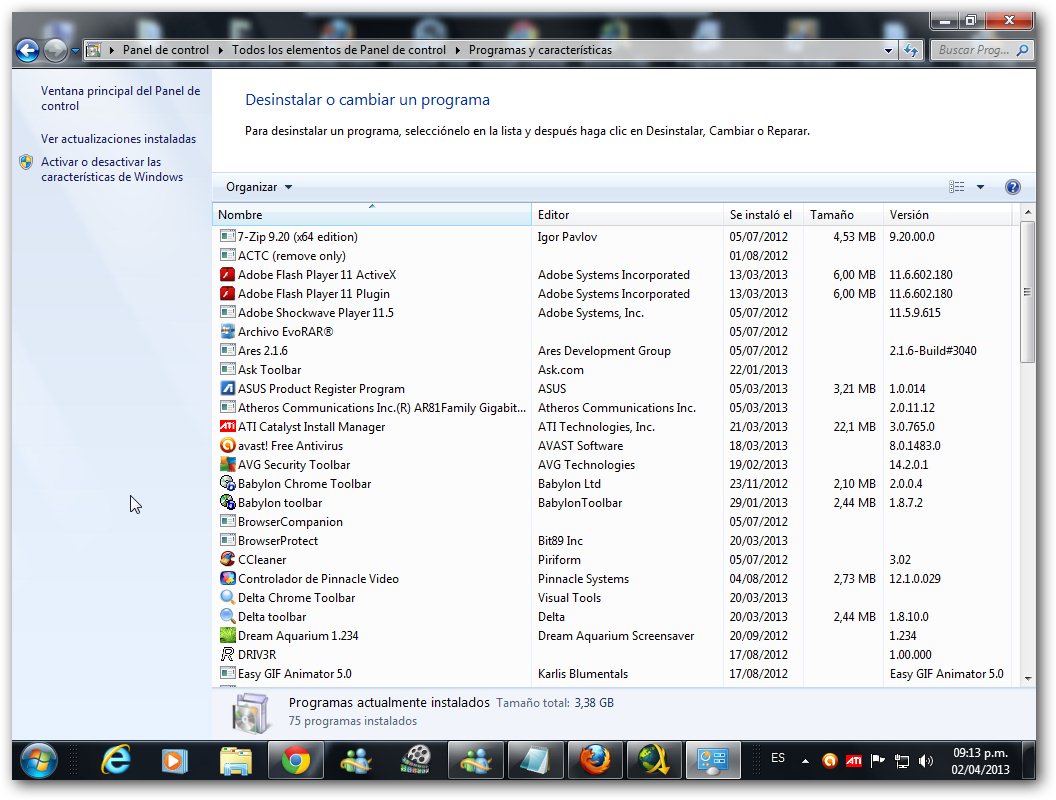Launch Internet Explorer from taskbar
Screen dimensions: 1056x800
(x=116, y=761)
